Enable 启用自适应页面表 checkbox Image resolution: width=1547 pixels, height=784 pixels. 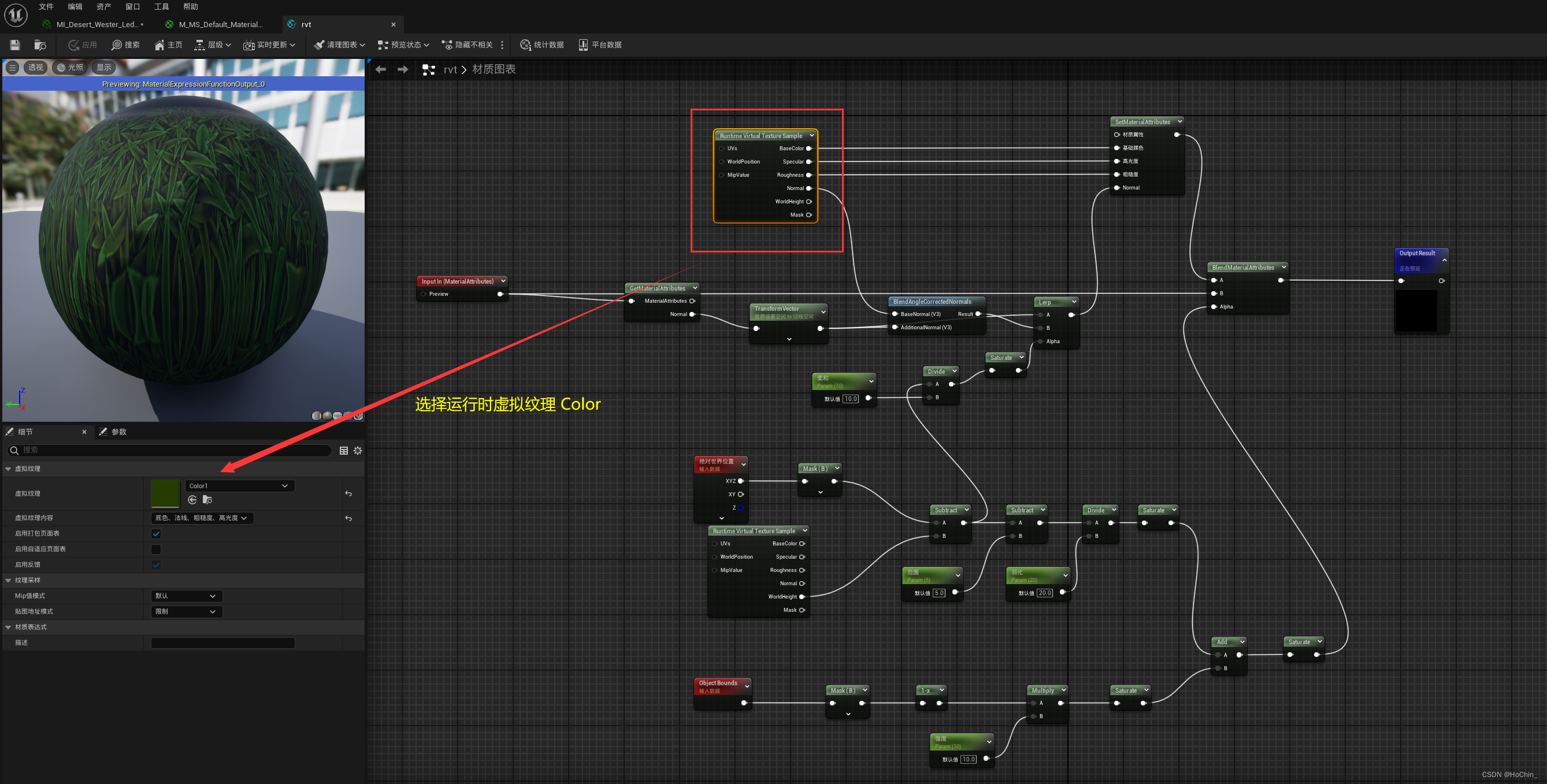(156, 549)
